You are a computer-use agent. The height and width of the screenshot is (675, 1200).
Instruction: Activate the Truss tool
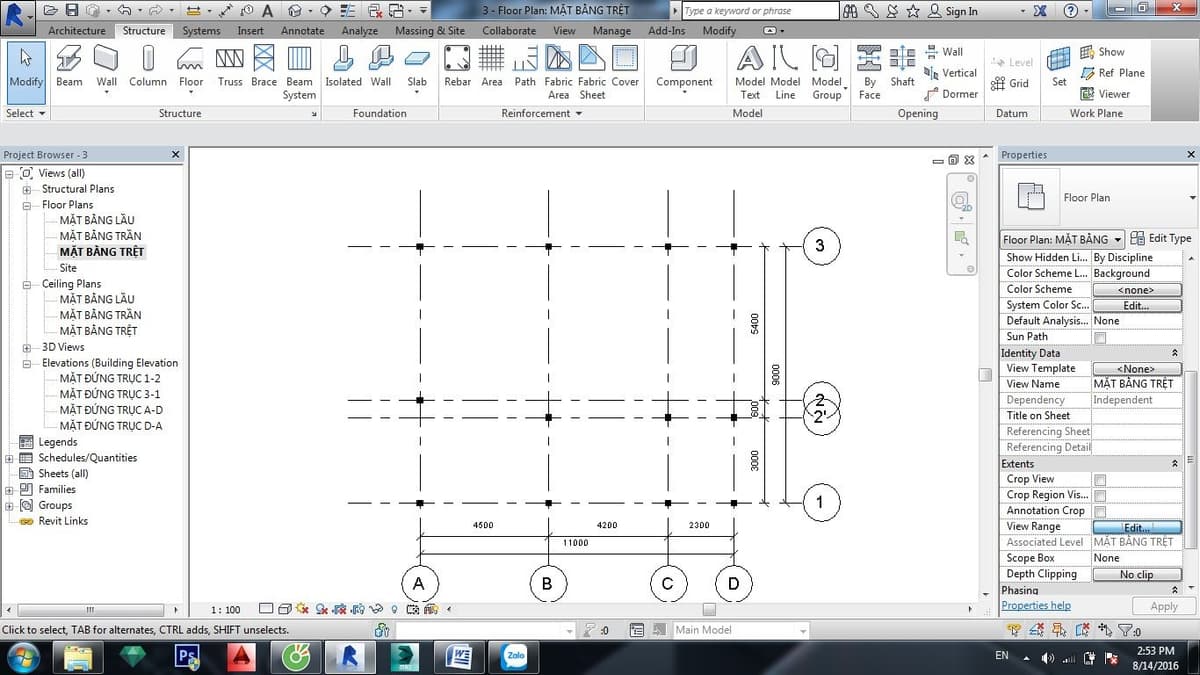coord(230,67)
